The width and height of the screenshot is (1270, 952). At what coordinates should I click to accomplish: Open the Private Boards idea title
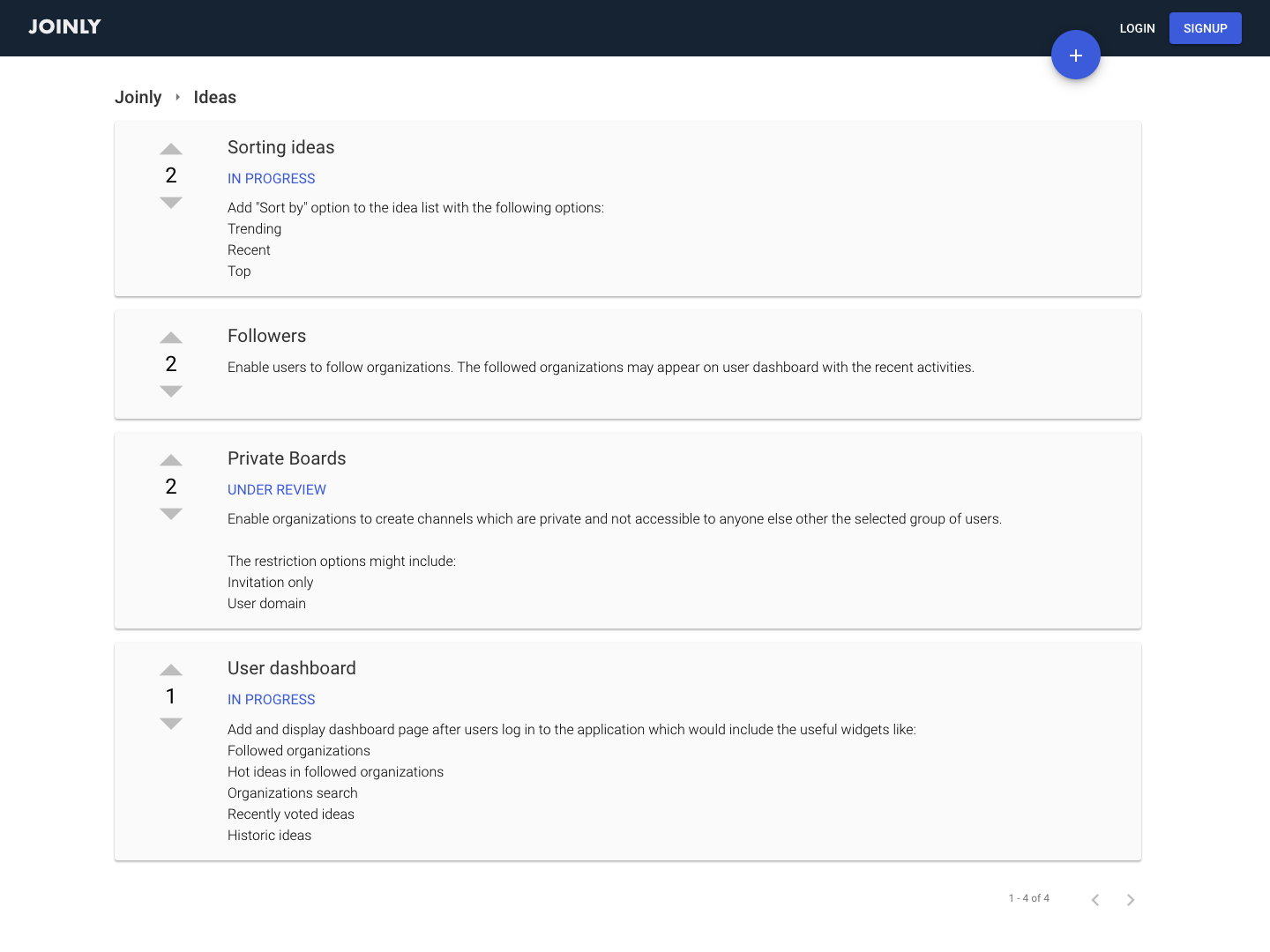point(287,458)
